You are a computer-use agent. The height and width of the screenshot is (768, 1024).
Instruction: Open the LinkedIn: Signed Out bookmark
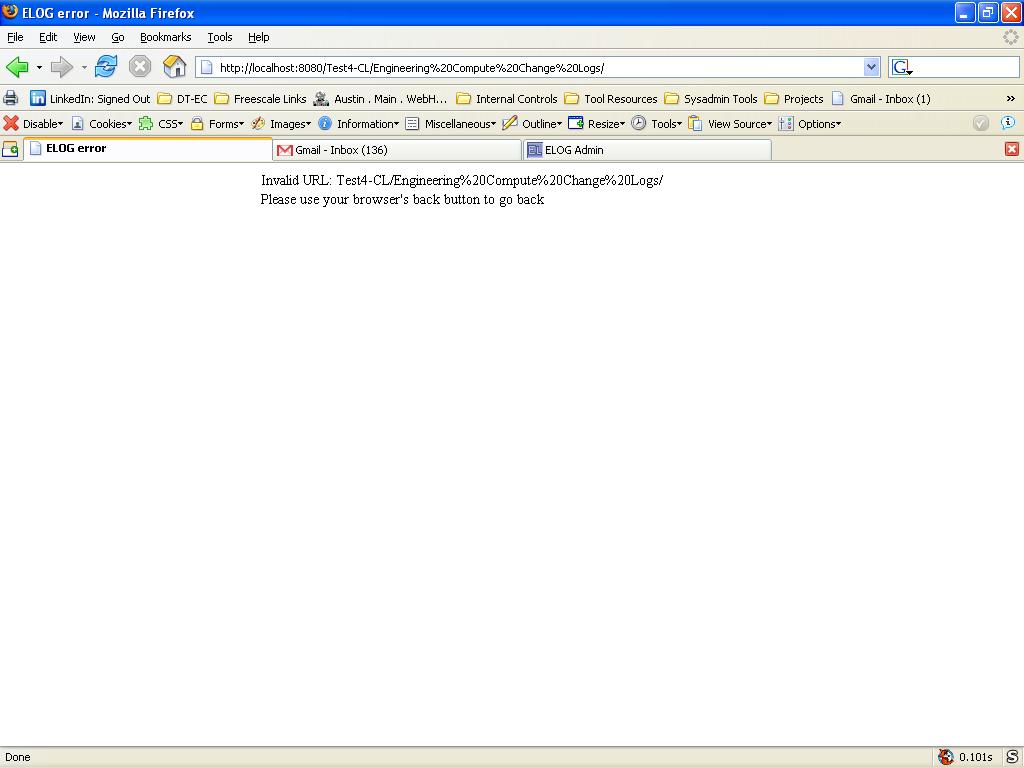point(90,99)
